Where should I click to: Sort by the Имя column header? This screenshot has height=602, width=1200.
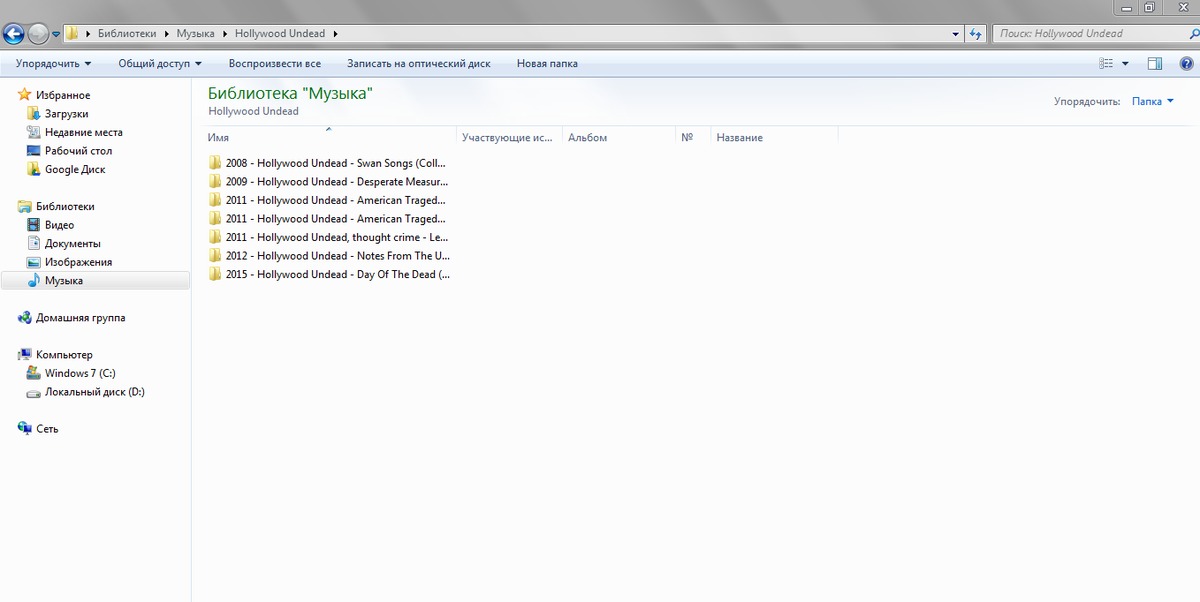[330, 138]
